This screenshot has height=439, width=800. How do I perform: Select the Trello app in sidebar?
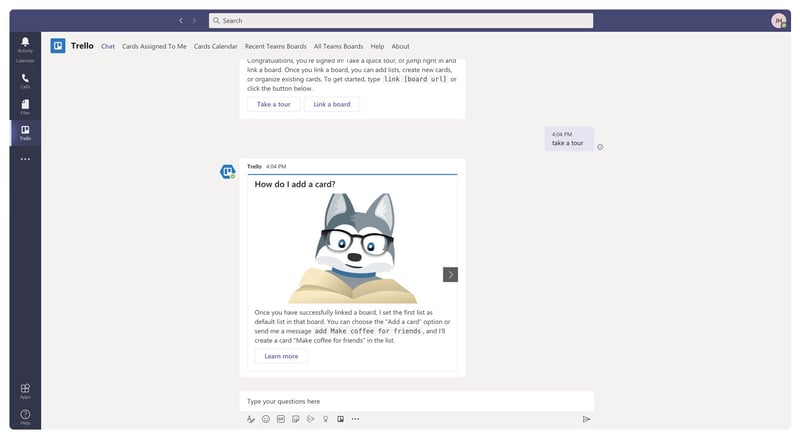25,132
